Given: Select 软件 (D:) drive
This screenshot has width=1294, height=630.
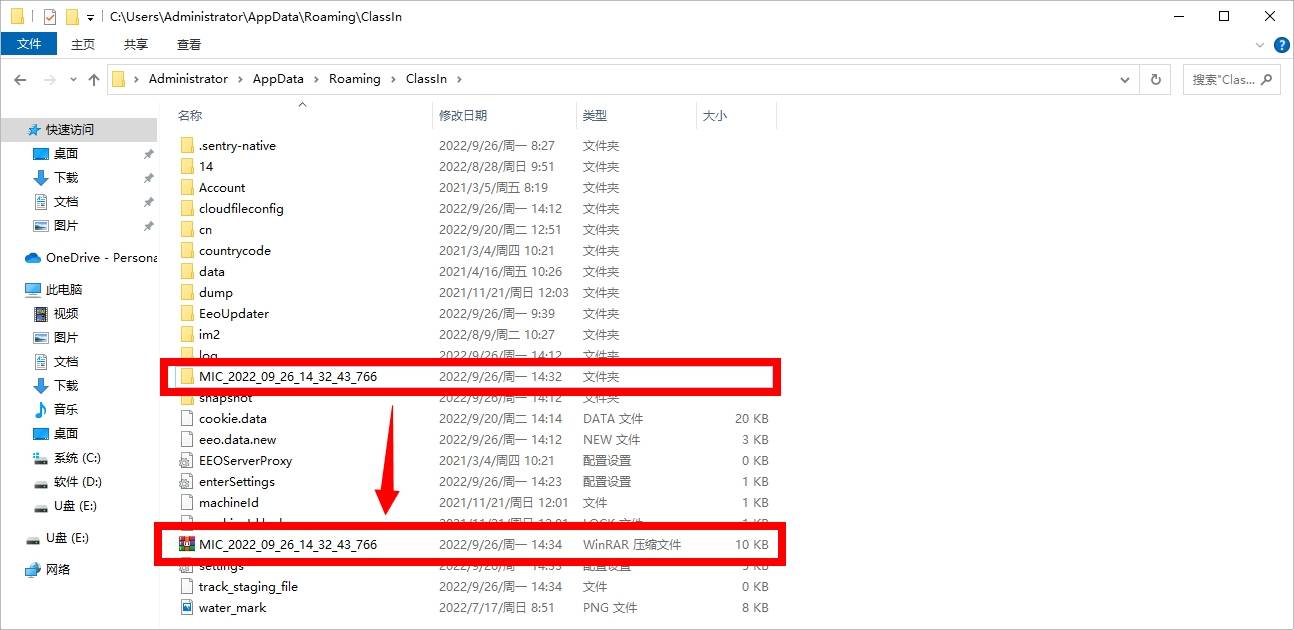Looking at the screenshot, I should [78, 481].
